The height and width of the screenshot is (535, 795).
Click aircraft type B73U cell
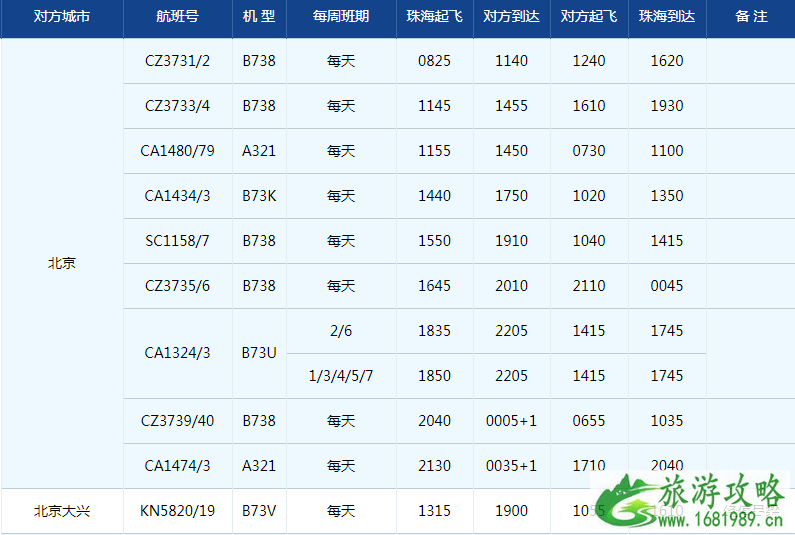tap(259, 353)
